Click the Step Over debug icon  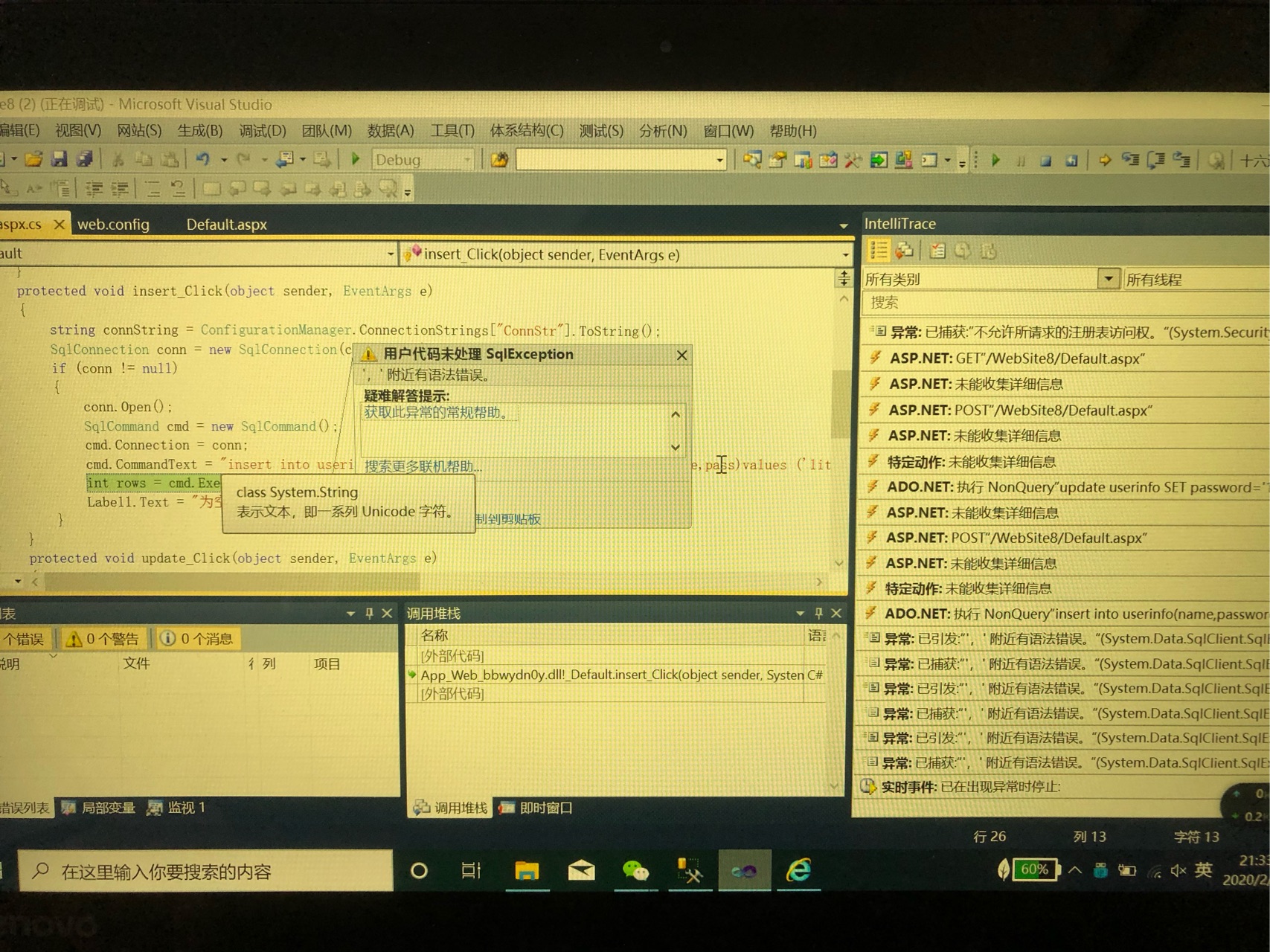pos(1155,160)
